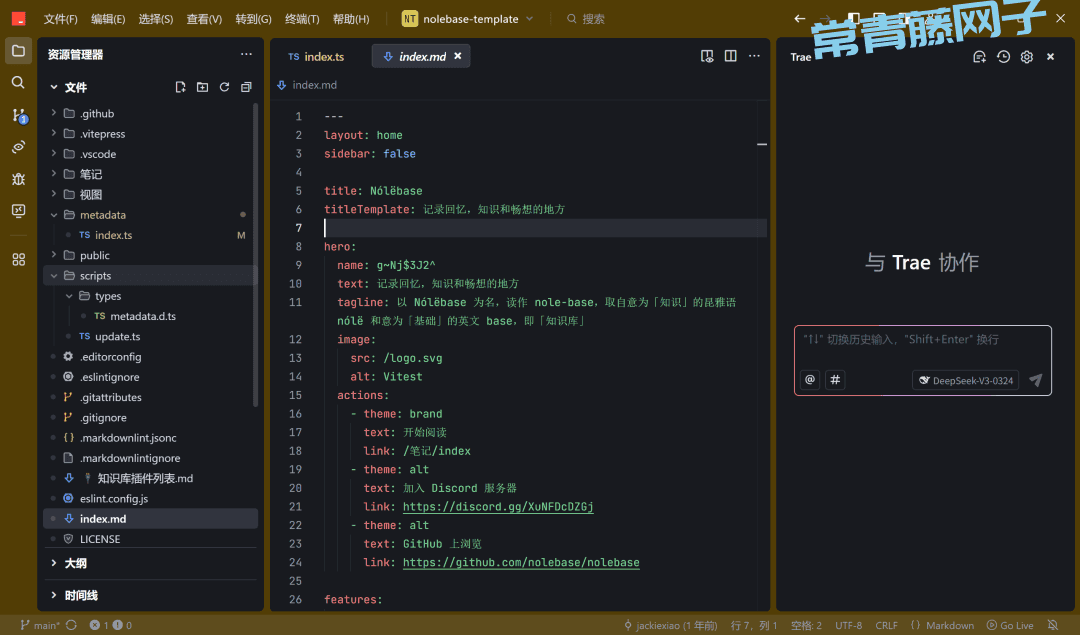Open update.ts in the file tree

tap(117, 336)
